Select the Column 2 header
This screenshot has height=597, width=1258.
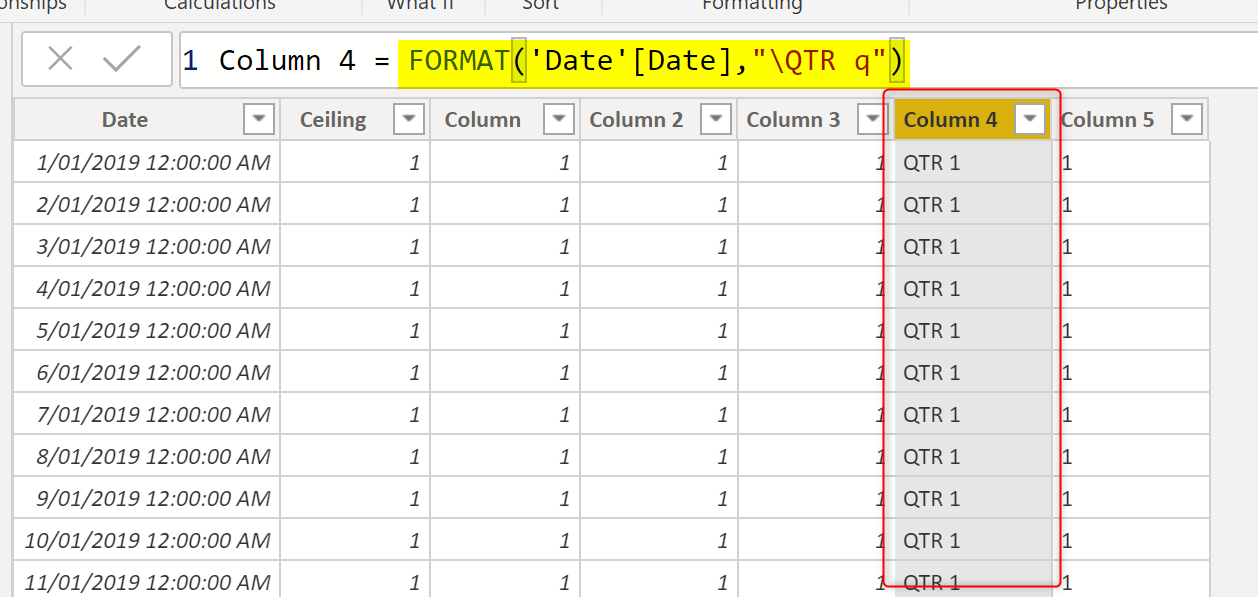[636, 120]
